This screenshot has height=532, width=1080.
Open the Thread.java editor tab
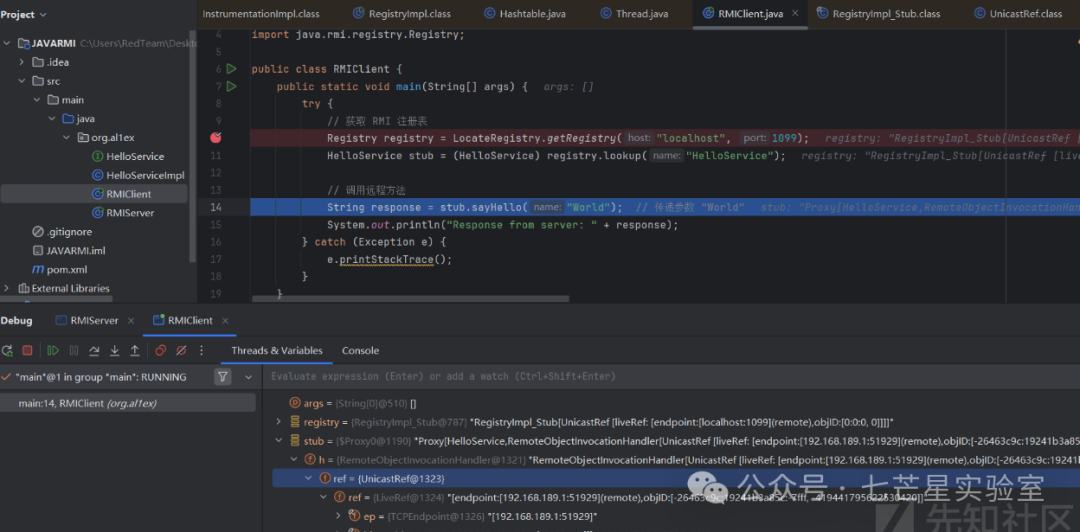point(634,14)
